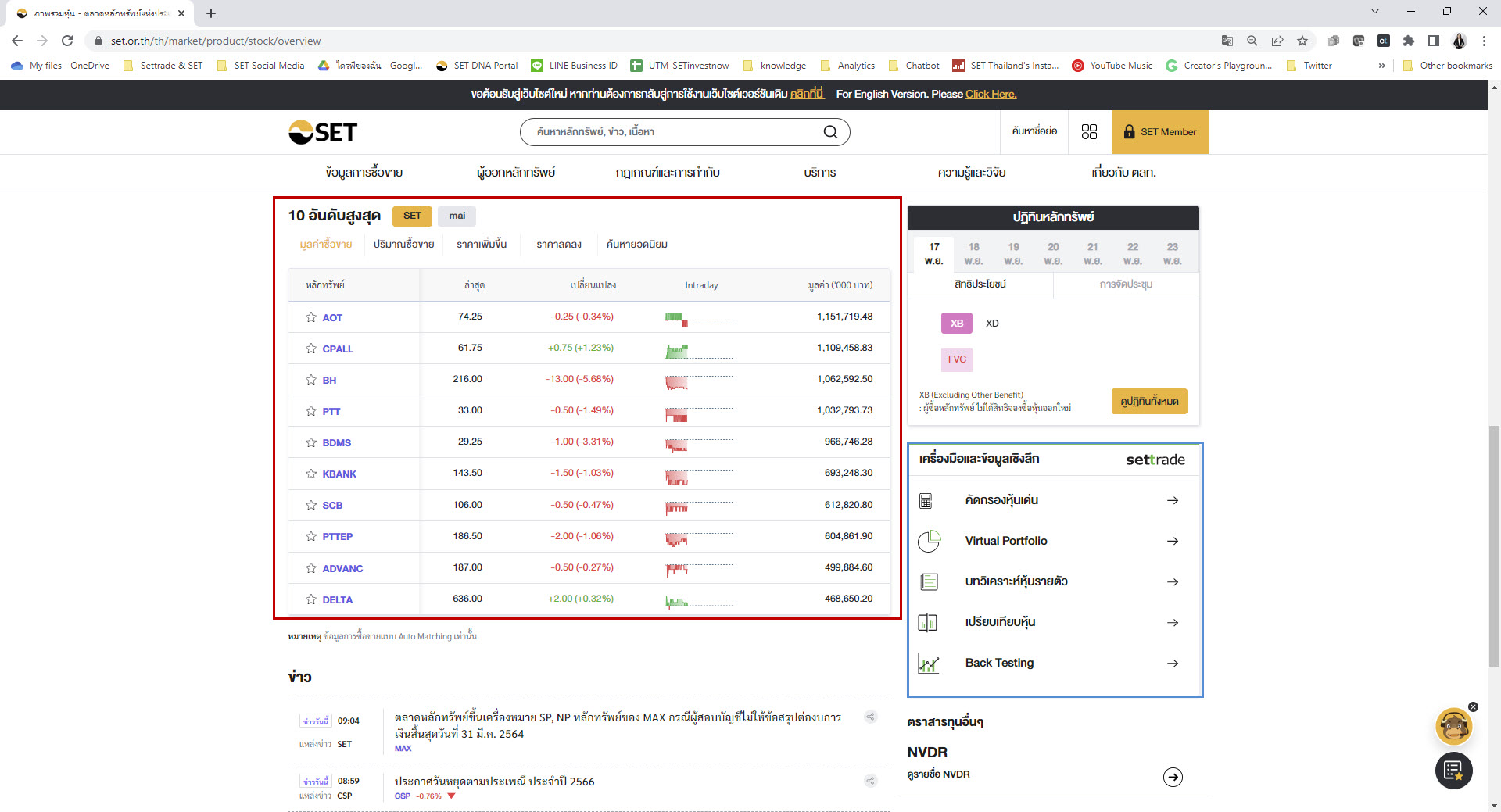The width and height of the screenshot is (1501, 812).
Task: Launch Back Testing chart icon
Action: 930,663
